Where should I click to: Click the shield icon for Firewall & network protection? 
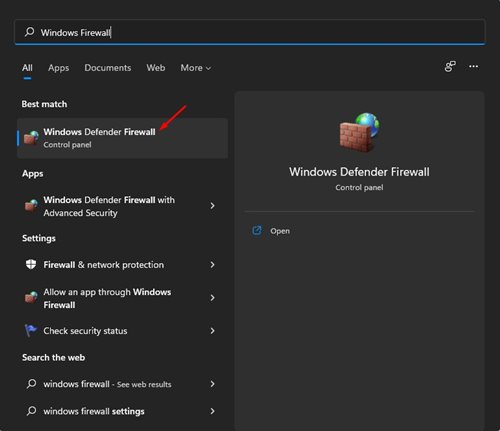[x=31, y=265]
